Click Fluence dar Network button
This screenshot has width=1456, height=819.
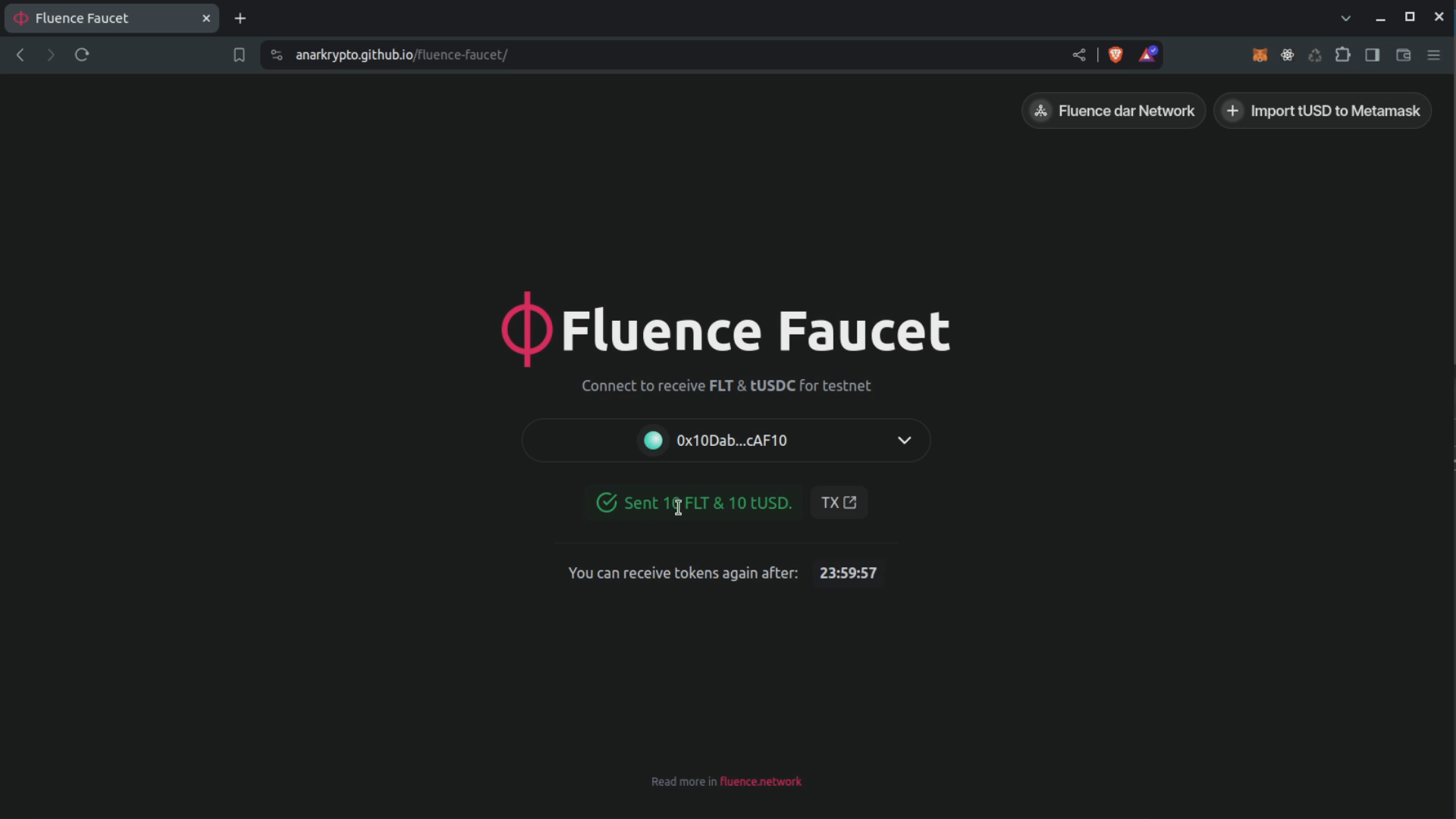pyautogui.click(x=1113, y=111)
